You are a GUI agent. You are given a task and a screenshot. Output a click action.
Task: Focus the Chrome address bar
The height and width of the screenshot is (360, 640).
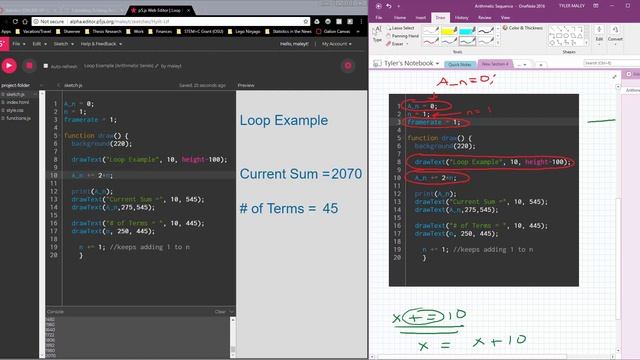(170, 21)
